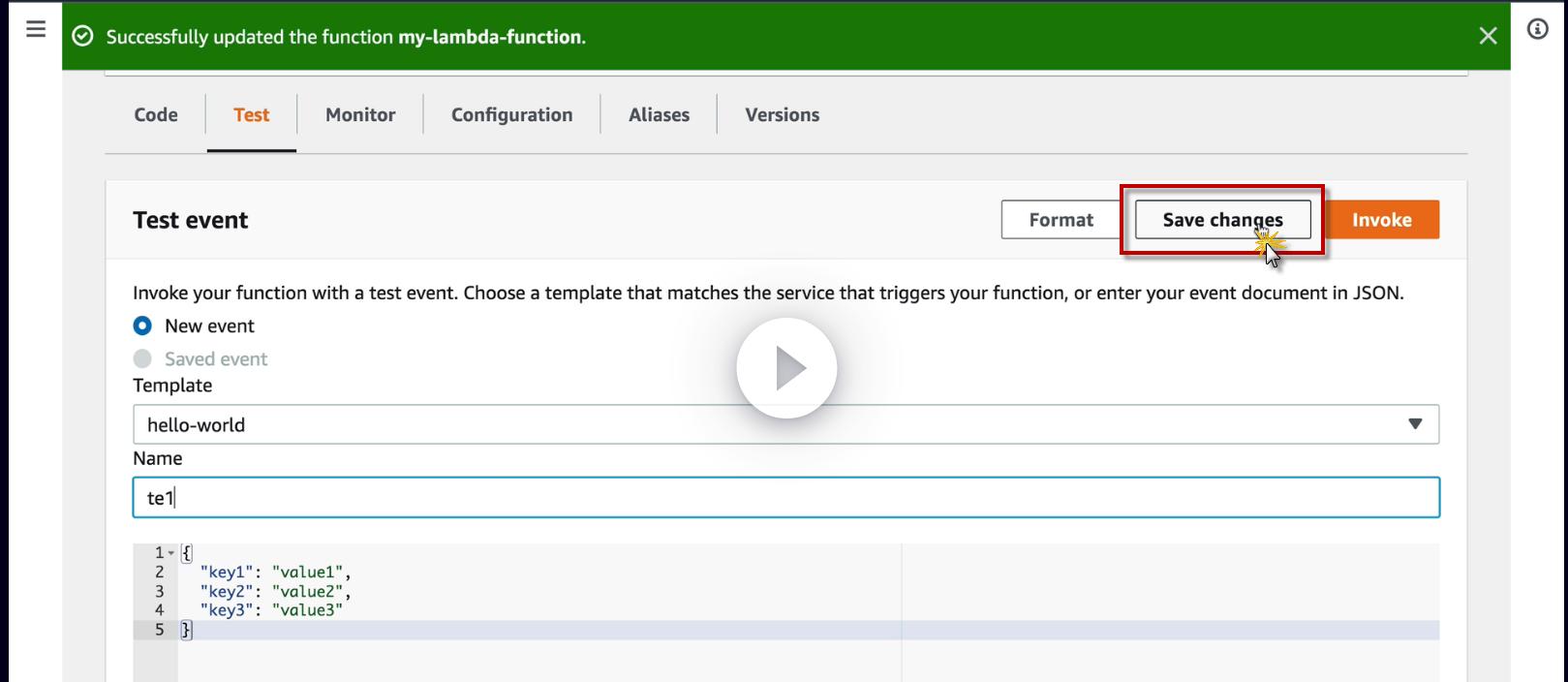Screen dimensions: 1568x682
Task: Collapse the JSON code fold arrow
Action: [x=171, y=553]
